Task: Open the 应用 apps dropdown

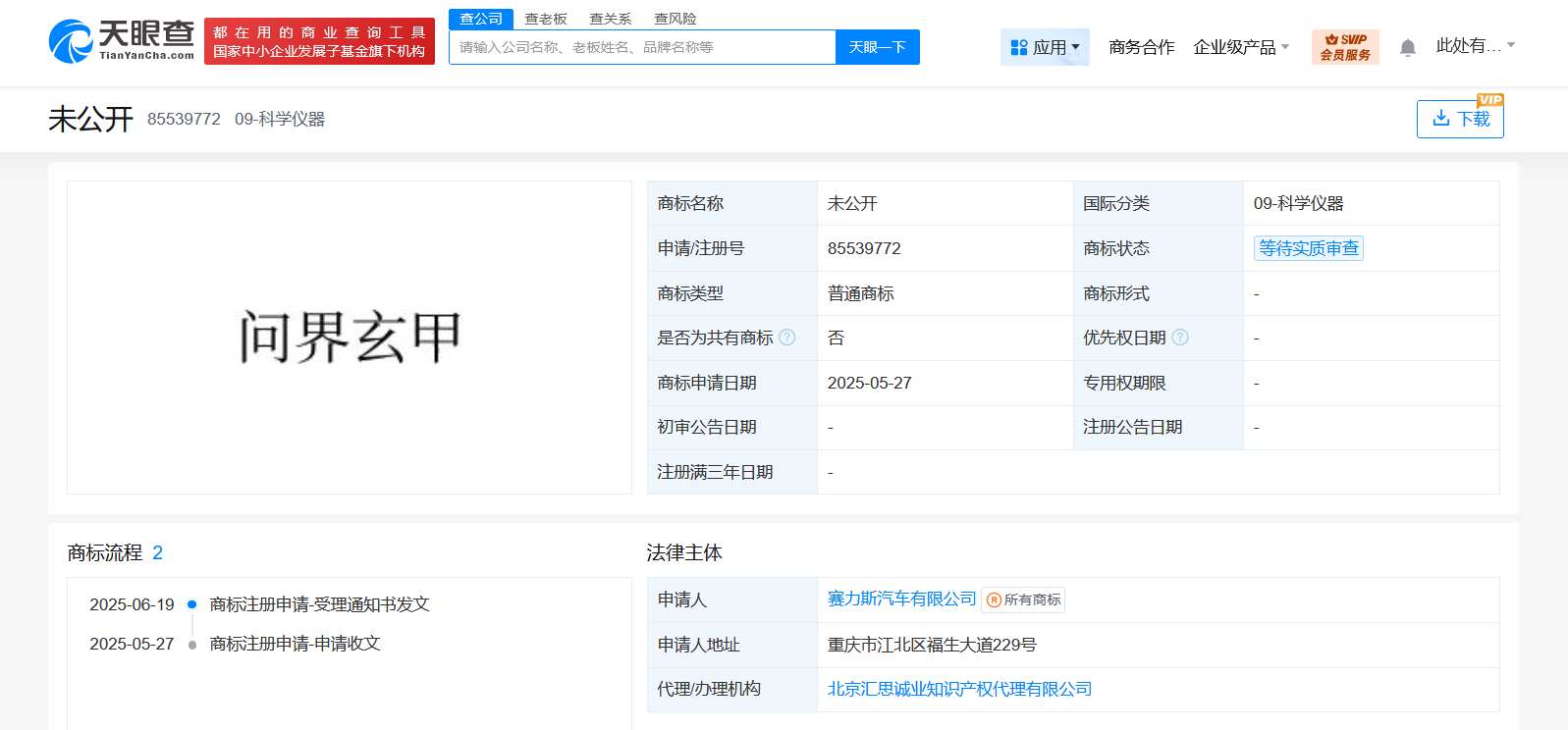Action: (1045, 47)
